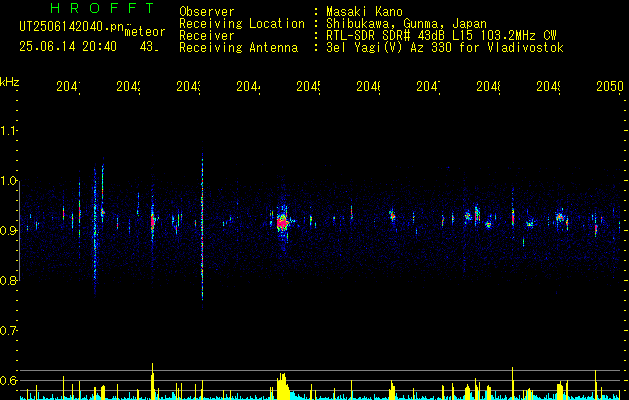
Task: Click the date stamp 25.06.14 20:40
Action: click(x=68, y=47)
